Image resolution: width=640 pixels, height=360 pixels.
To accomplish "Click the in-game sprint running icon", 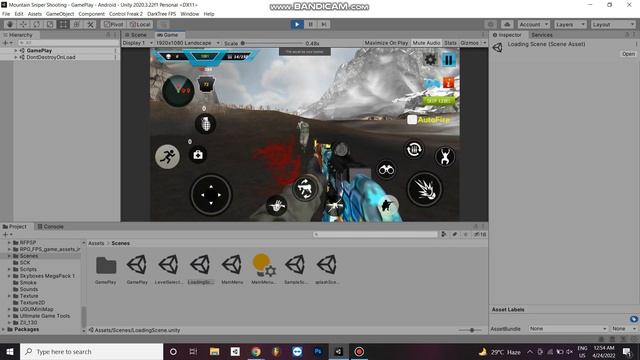I will coord(167,156).
